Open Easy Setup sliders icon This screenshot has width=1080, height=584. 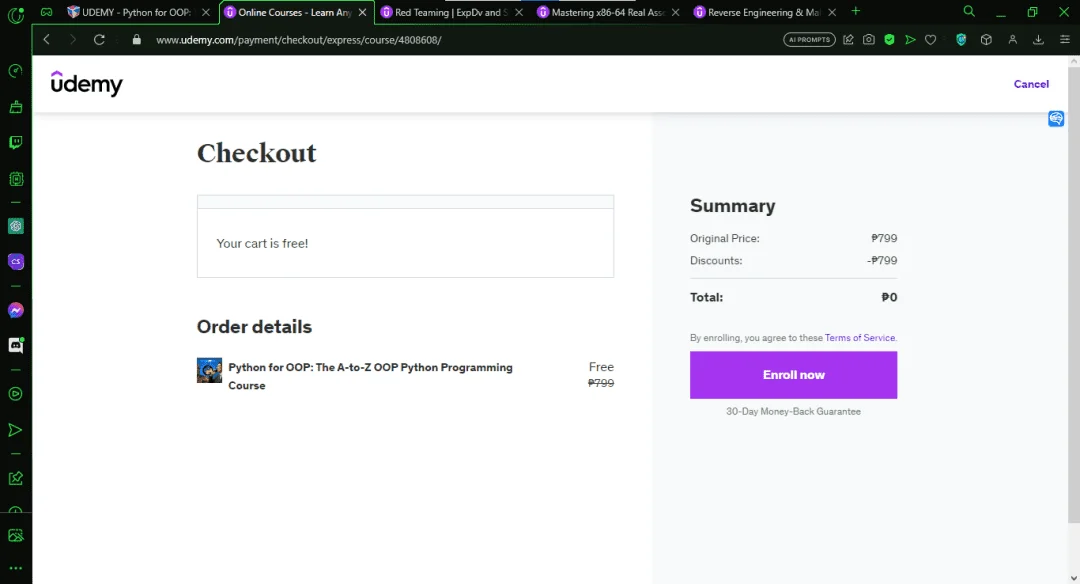[x=1064, y=40]
